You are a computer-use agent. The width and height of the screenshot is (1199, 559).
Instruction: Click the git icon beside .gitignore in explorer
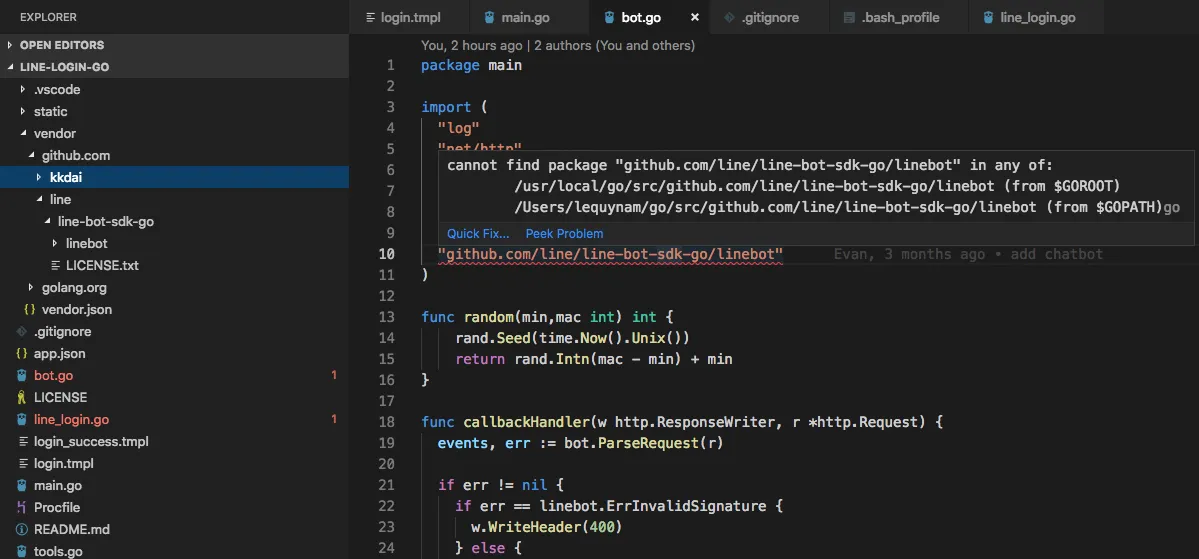21,332
